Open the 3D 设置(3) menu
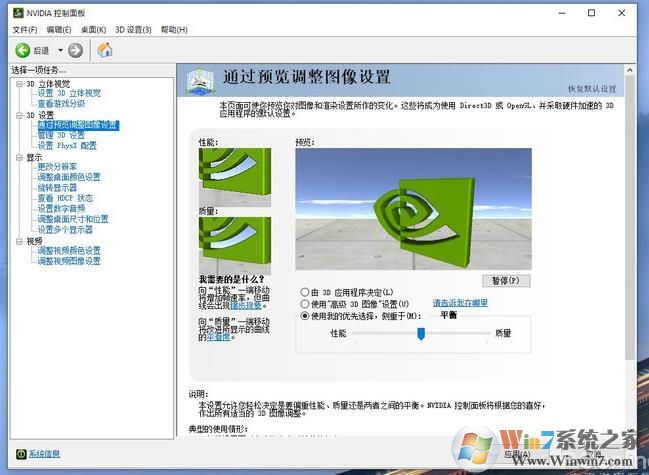The image size is (649, 475). (x=133, y=30)
